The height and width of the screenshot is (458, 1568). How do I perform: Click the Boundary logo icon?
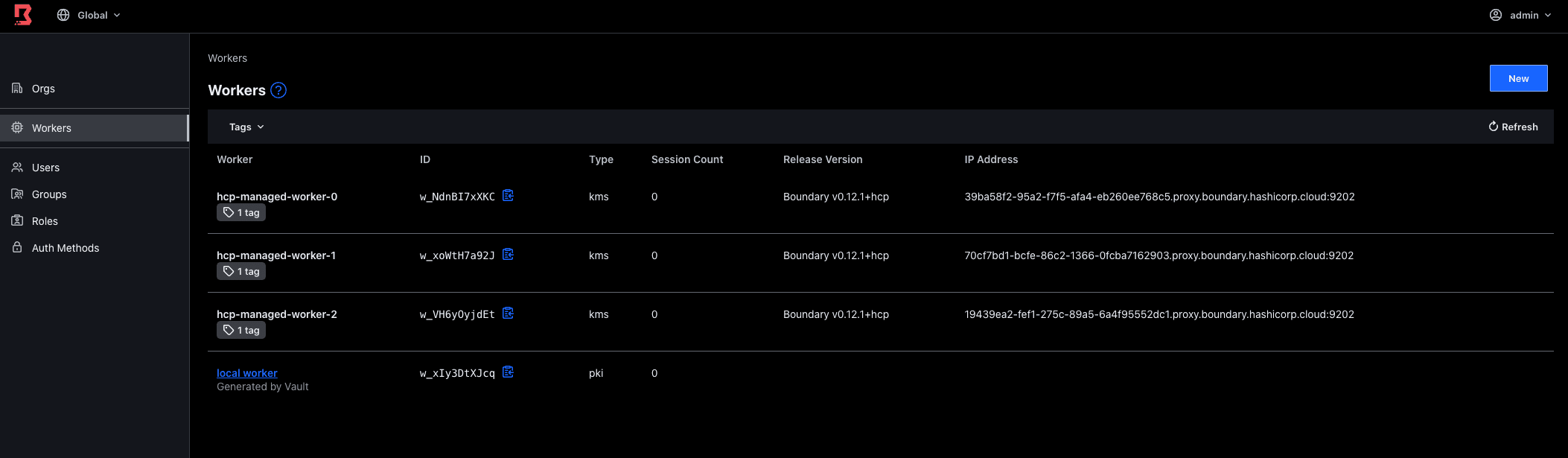(x=23, y=15)
